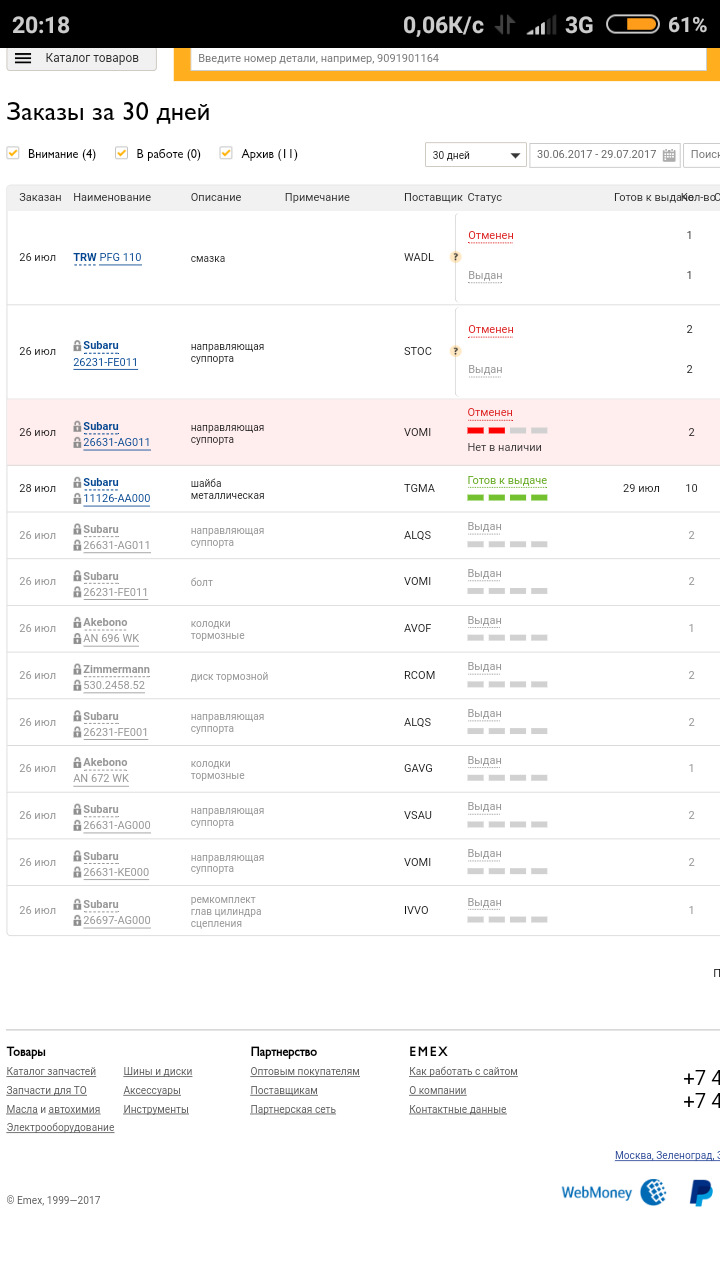Viewport: 720px width, 1280px height.
Task: Focus the part number search field
Action: point(448,59)
